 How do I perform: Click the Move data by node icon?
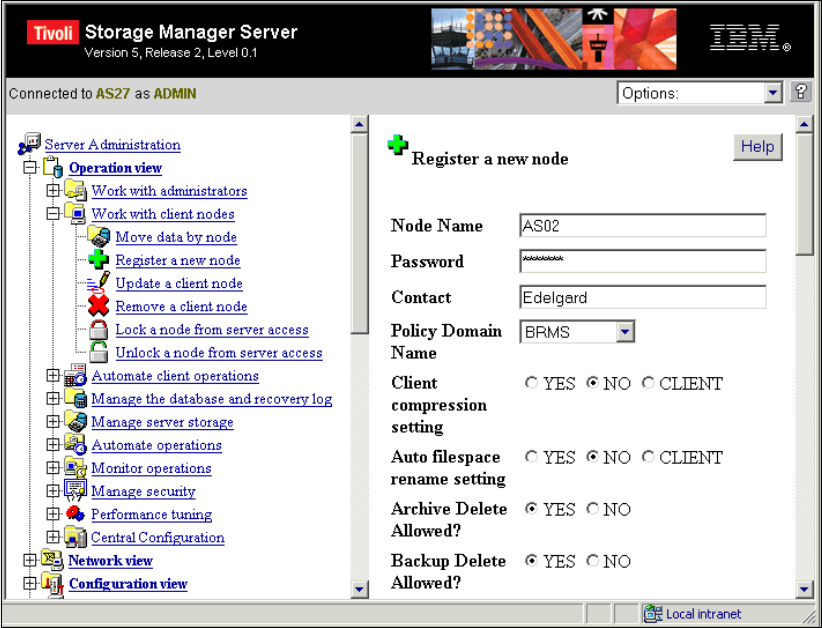[99, 236]
